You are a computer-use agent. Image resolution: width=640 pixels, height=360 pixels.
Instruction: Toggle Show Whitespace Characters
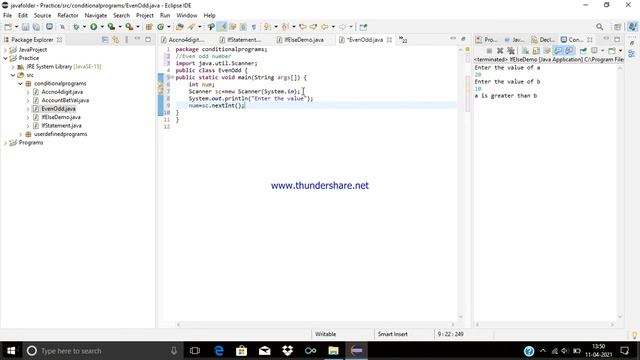coord(254,27)
